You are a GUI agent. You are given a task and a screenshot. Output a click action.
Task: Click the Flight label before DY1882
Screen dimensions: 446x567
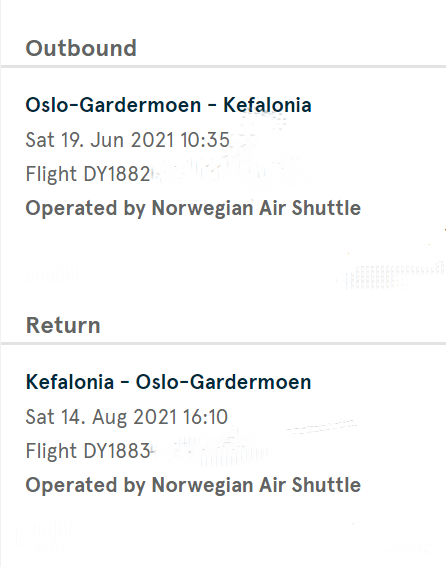[x=51, y=174]
